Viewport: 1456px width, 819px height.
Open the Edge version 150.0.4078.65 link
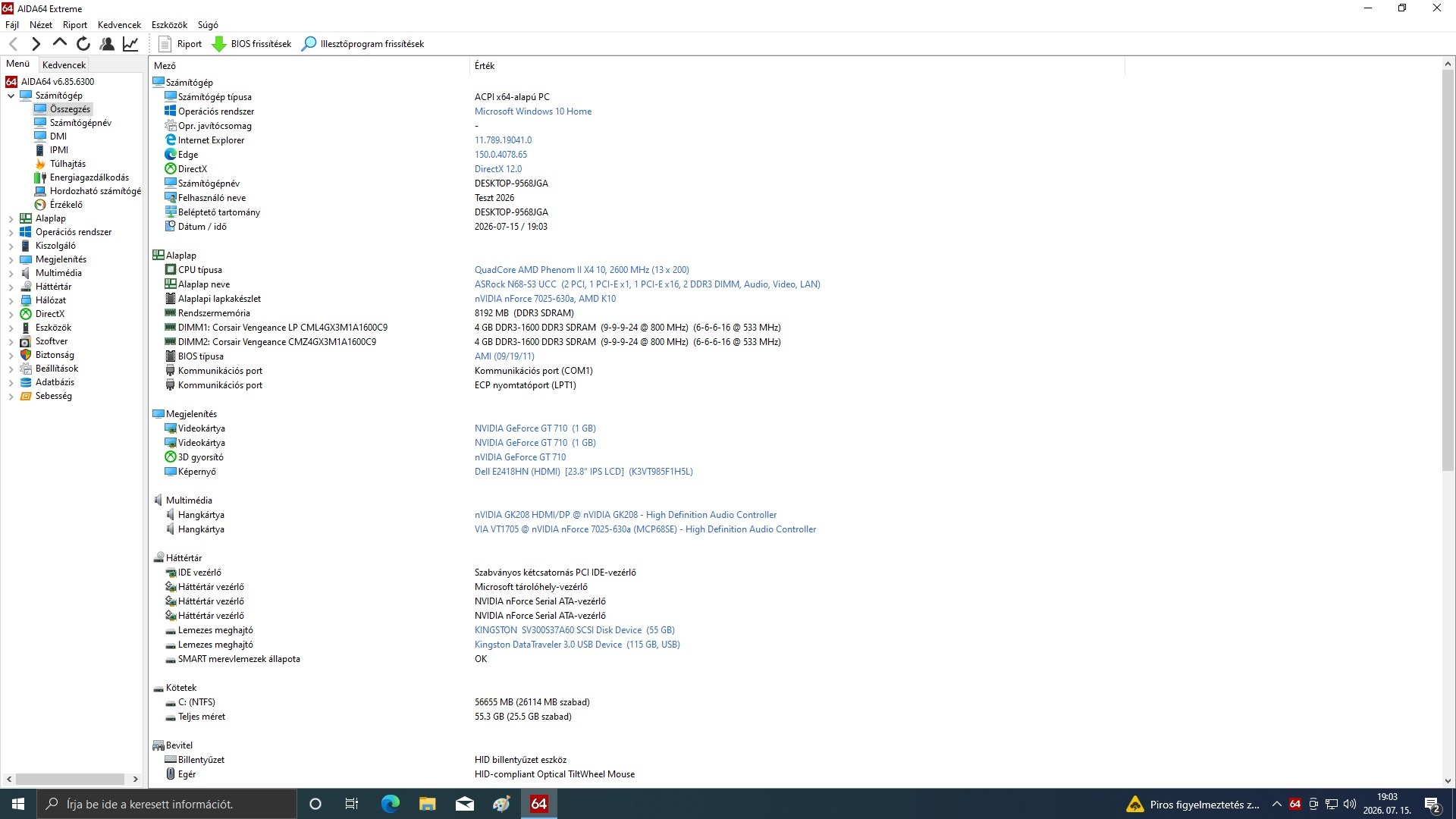(500, 155)
